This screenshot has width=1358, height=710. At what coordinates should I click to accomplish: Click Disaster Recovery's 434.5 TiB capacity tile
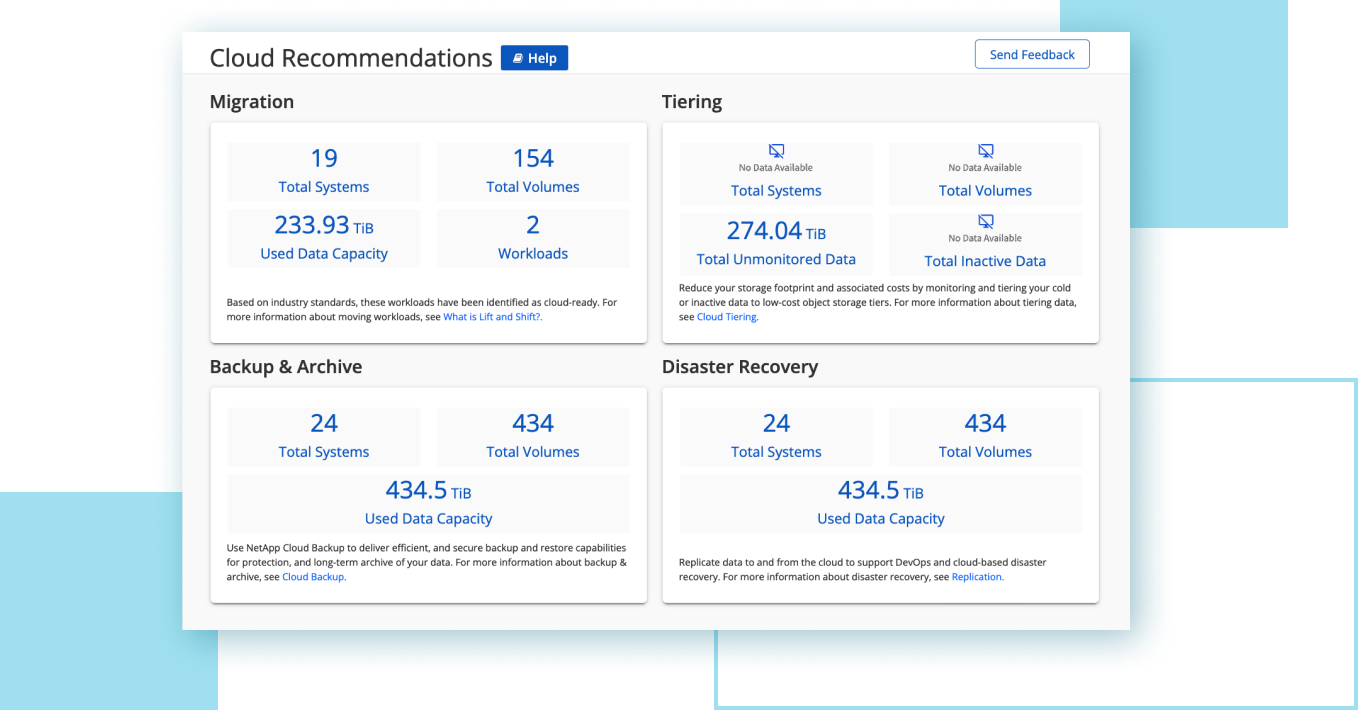880,503
